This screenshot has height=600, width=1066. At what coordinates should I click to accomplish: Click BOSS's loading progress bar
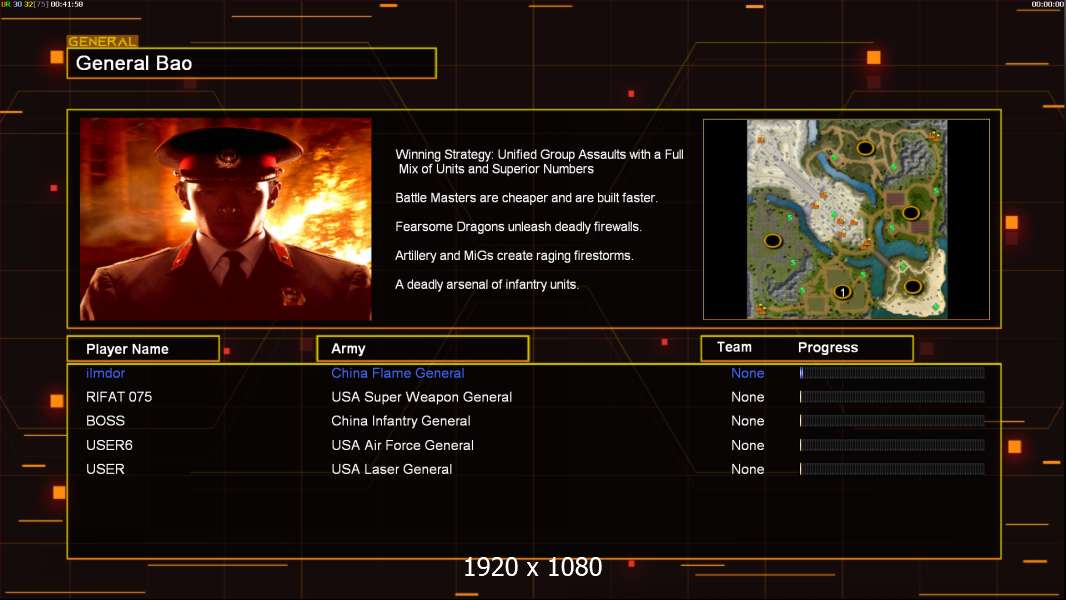click(892, 421)
